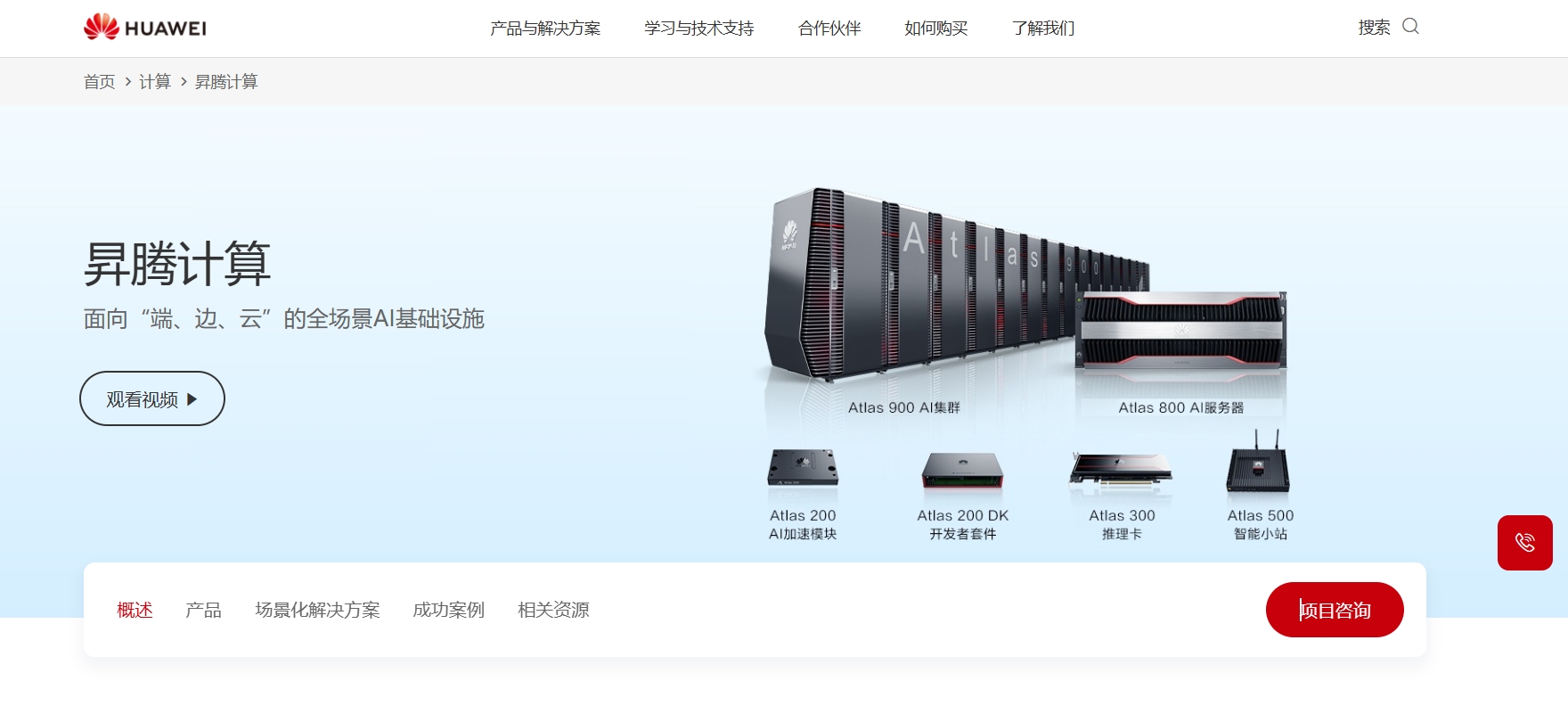1568x714 pixels.
Task: Select the 概述 tab
Action: coord(135,610)
